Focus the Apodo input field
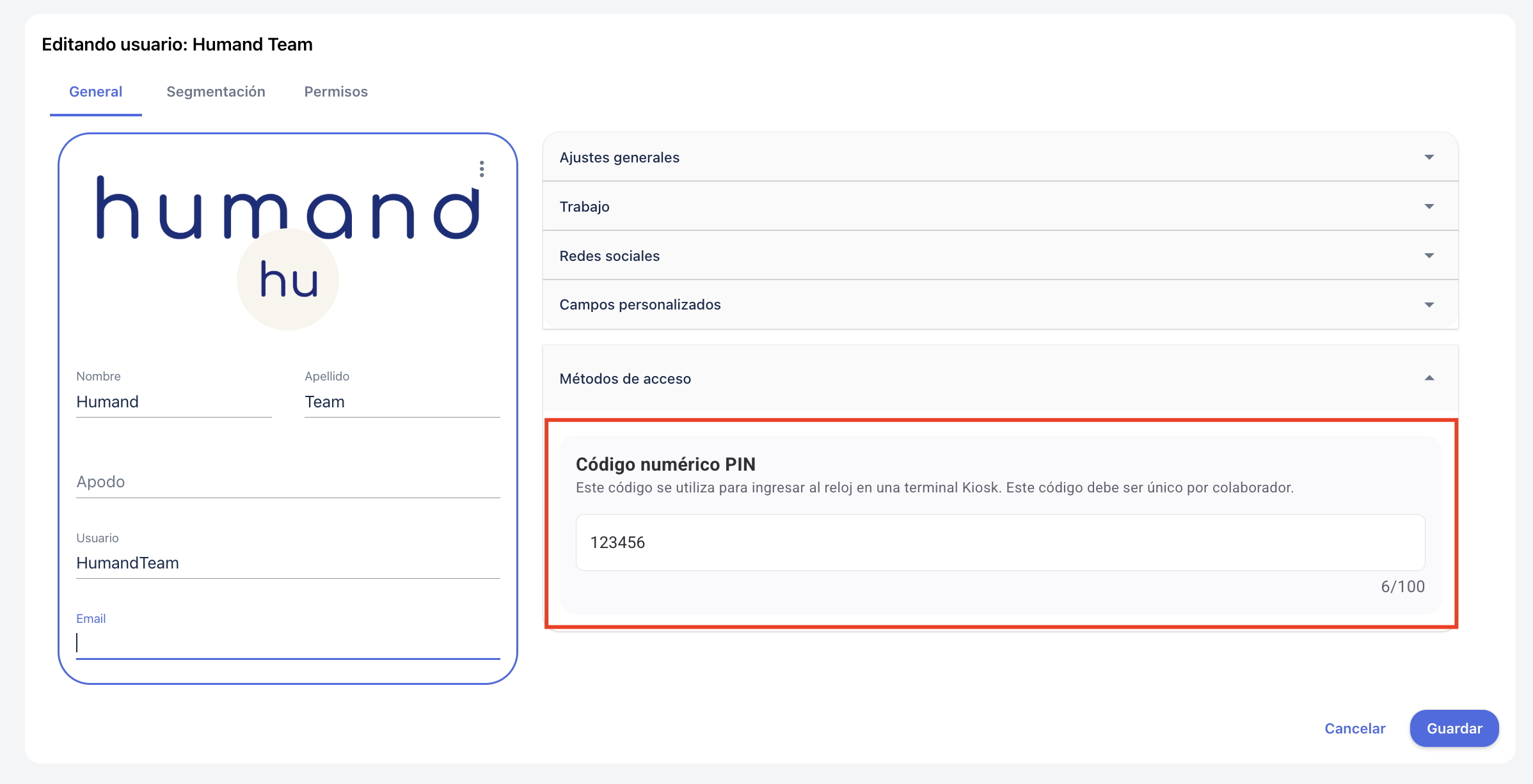1533x784 pixels. 288,482
